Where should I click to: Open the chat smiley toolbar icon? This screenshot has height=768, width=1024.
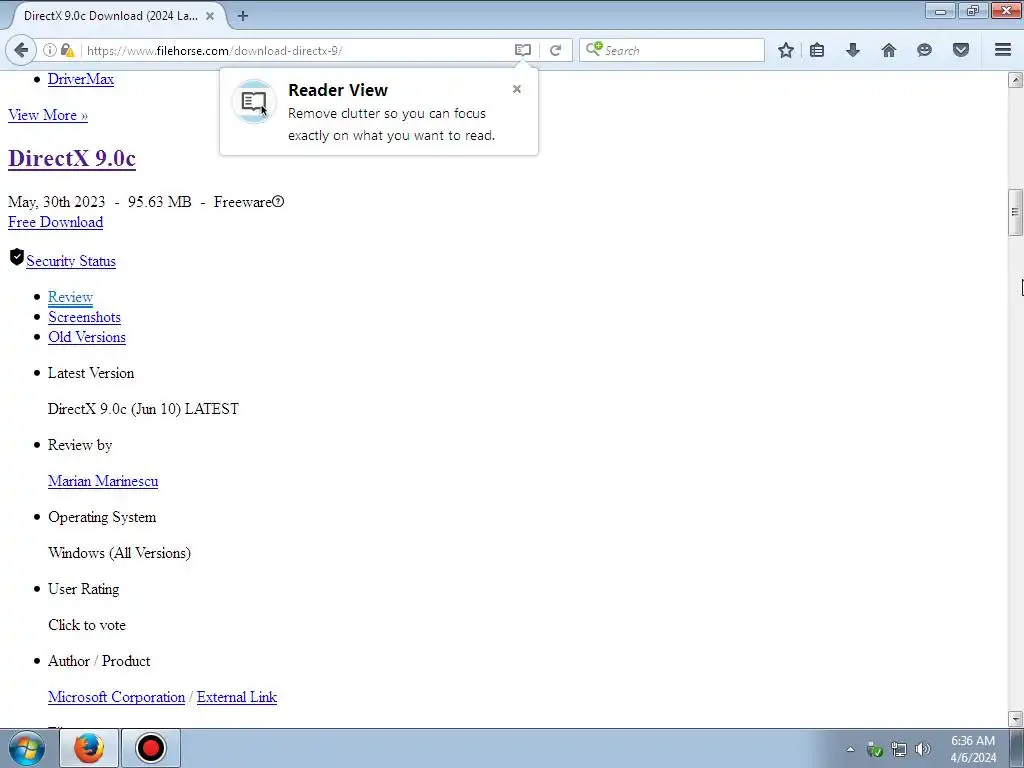tap(924, 50)
